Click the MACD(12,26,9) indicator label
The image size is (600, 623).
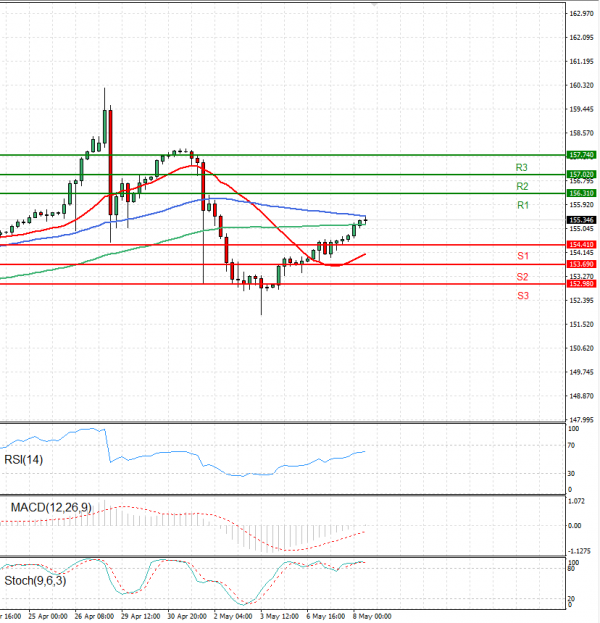tap(51, 507)
